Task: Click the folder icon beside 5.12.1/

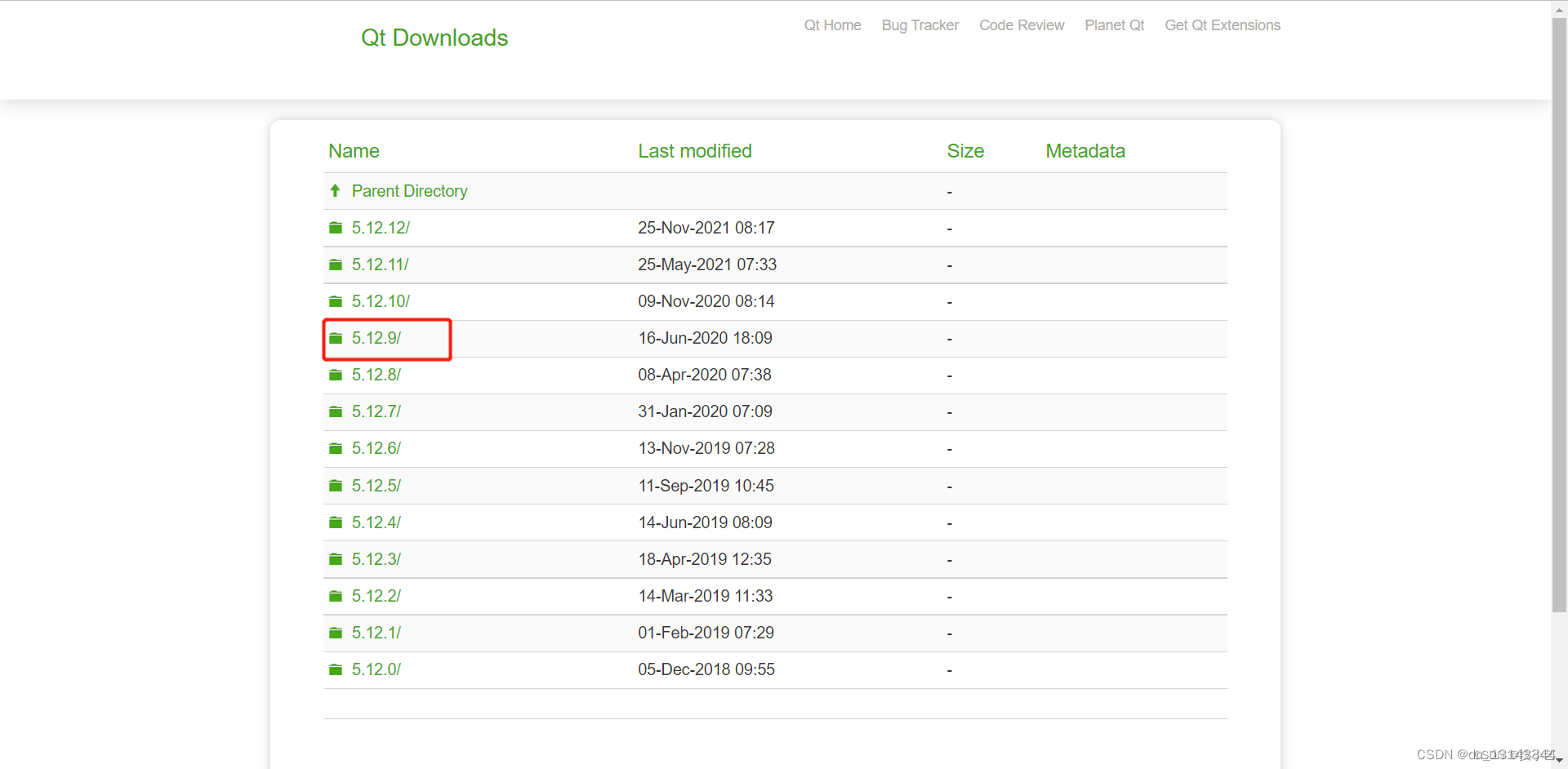Action: tap(336, 633)
